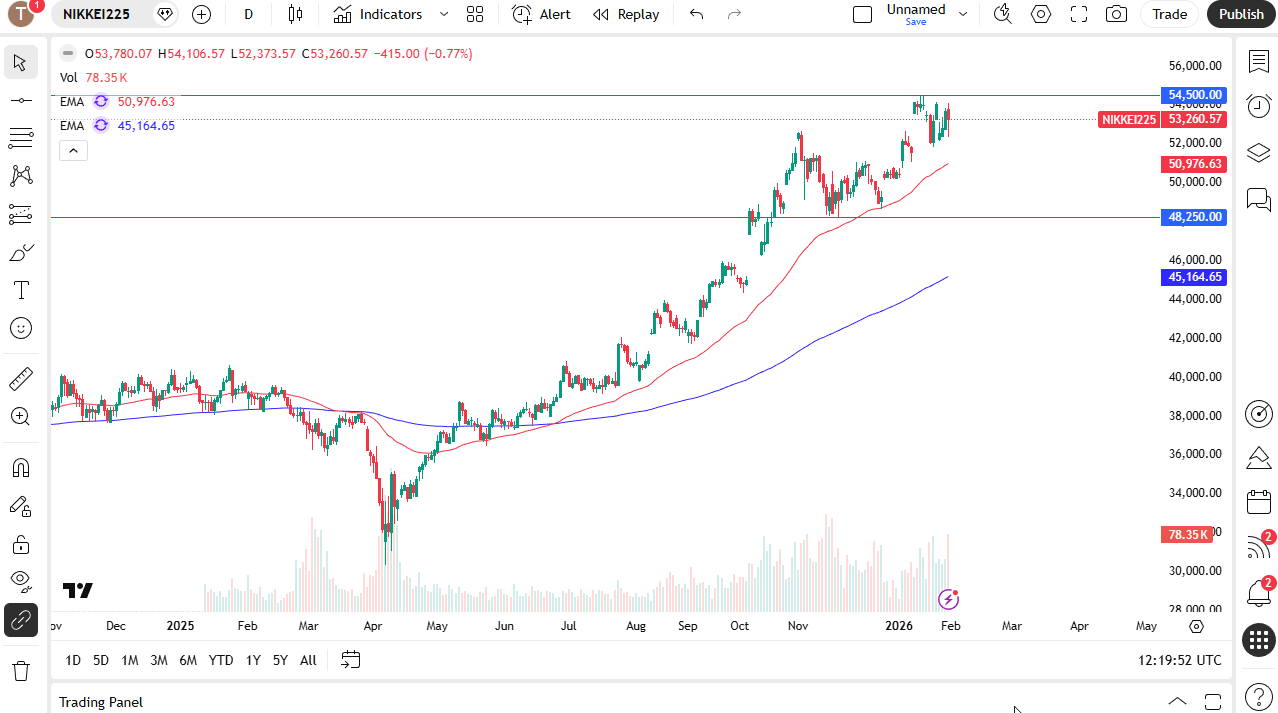1278x713 pixels.
Task: Open the products dial pad grid
Action: pyautogui.click(x=1259, y=640)
